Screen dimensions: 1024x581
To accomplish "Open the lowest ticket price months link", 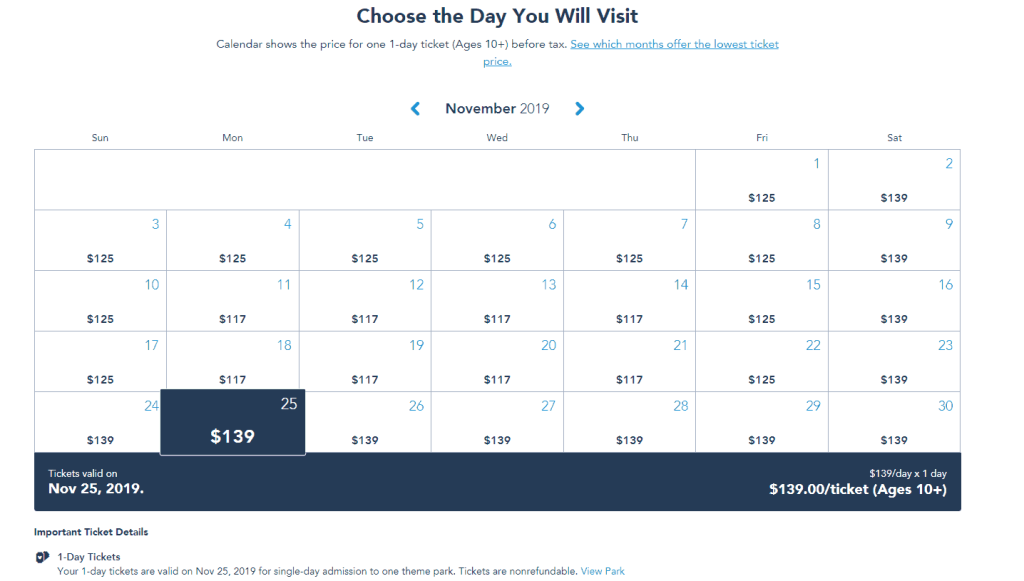I will point(631,53).
